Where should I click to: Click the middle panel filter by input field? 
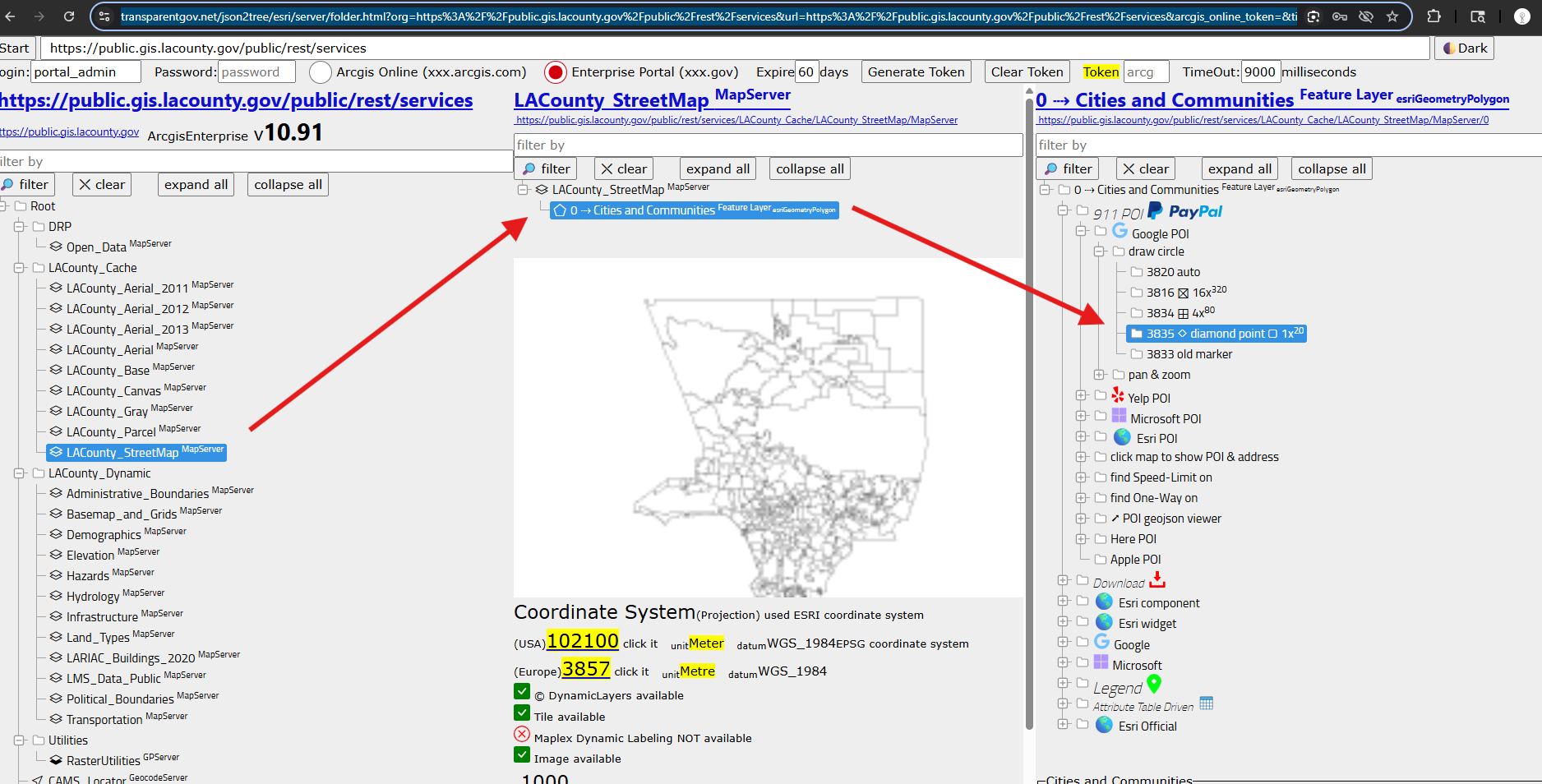(768, 145)
